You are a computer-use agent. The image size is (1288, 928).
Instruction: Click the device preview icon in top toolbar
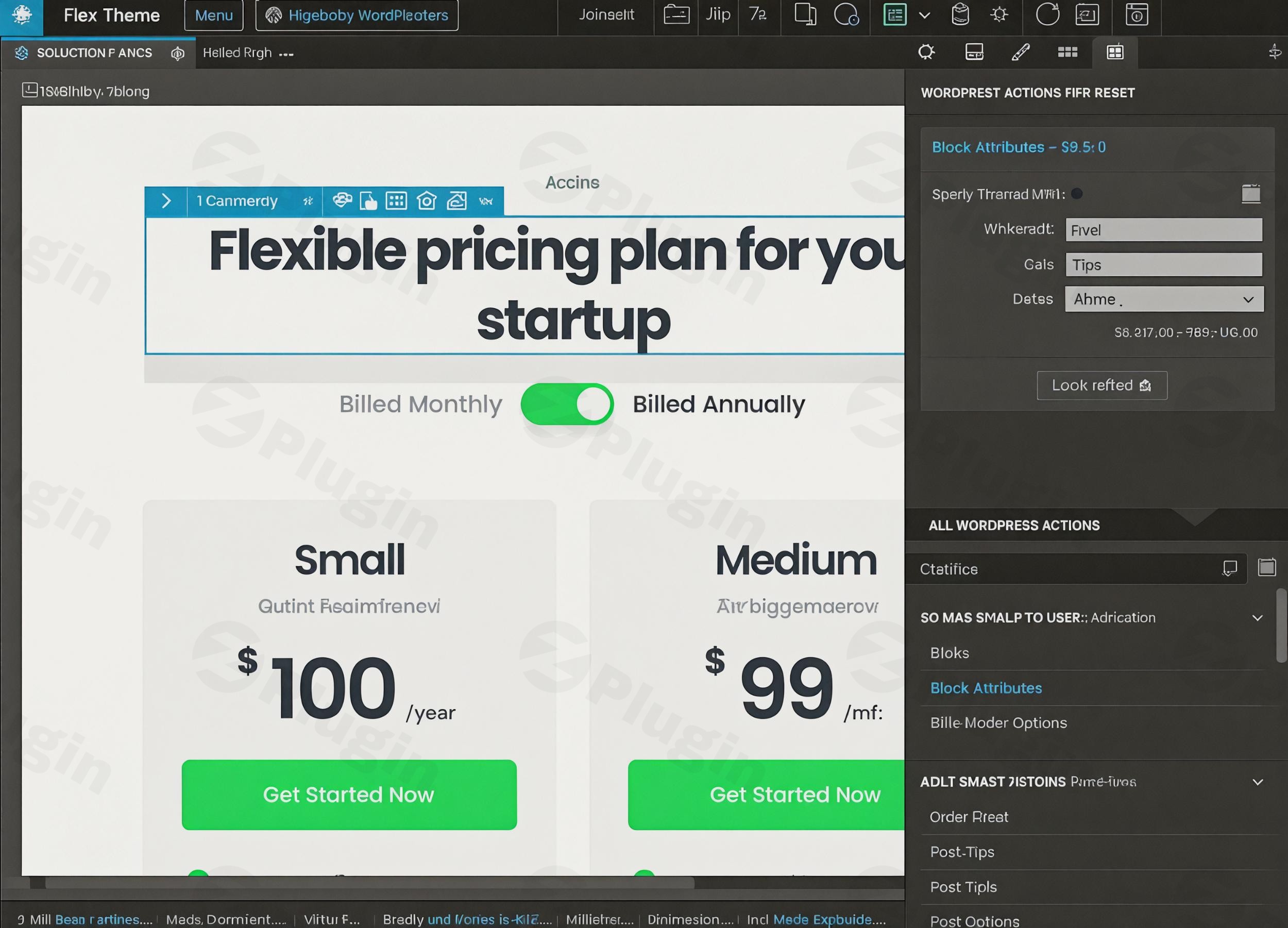click(x=805, y=14)
